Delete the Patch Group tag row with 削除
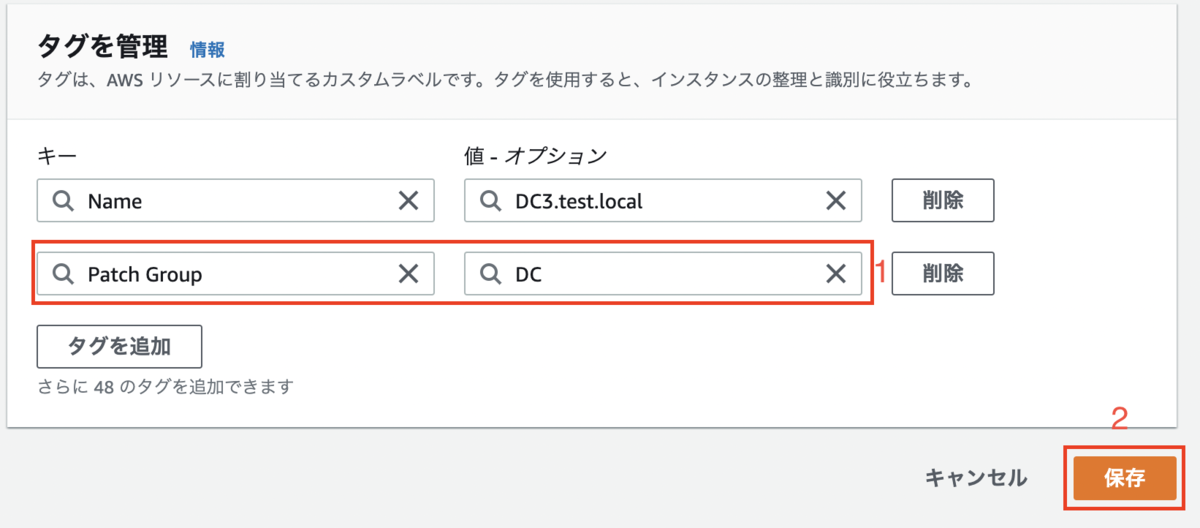The image size is (1200, 528). [x=942, y=273]
